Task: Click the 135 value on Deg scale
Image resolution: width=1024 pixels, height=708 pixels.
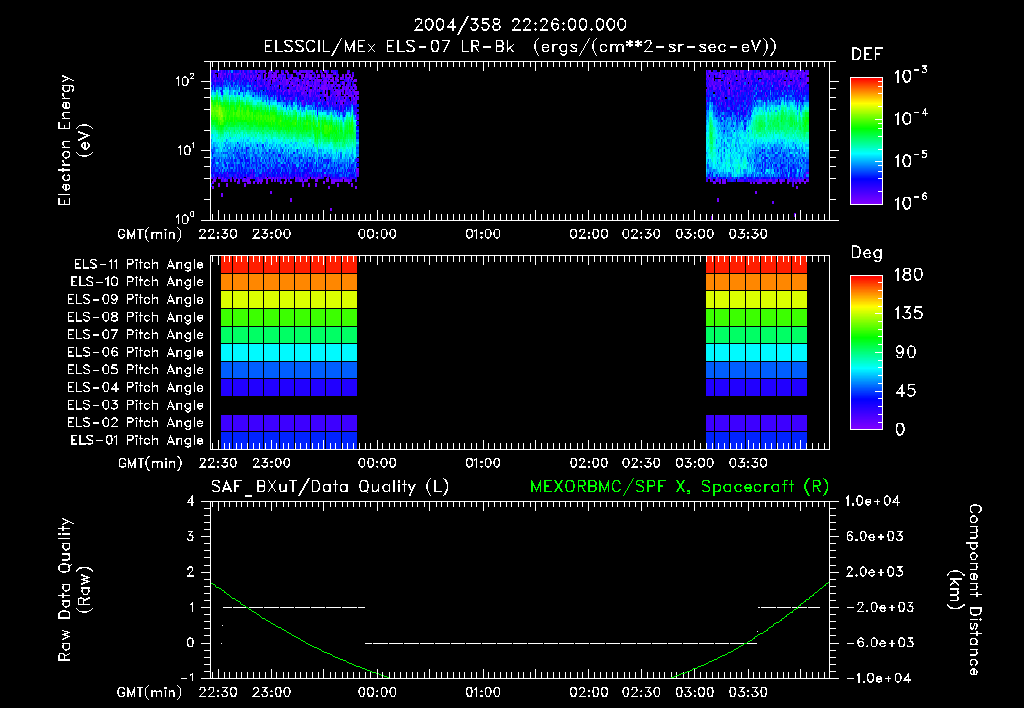Action: tap(908, 313)
